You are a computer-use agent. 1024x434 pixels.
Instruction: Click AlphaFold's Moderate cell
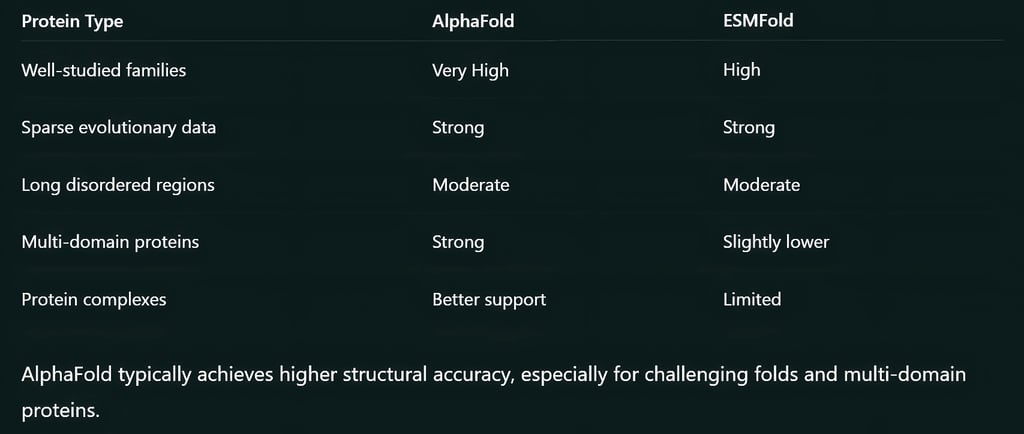(470, 185)
